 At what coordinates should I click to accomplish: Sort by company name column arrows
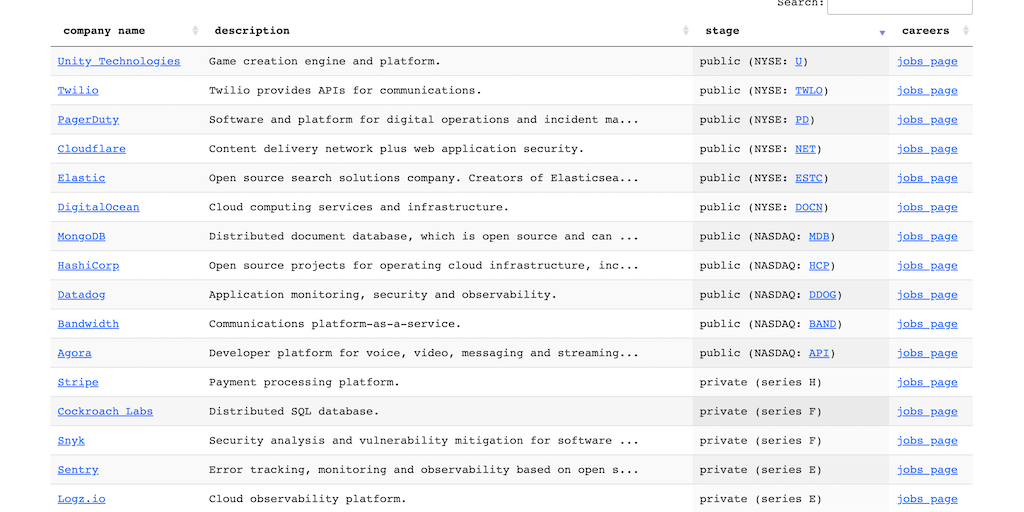[195, 31]
